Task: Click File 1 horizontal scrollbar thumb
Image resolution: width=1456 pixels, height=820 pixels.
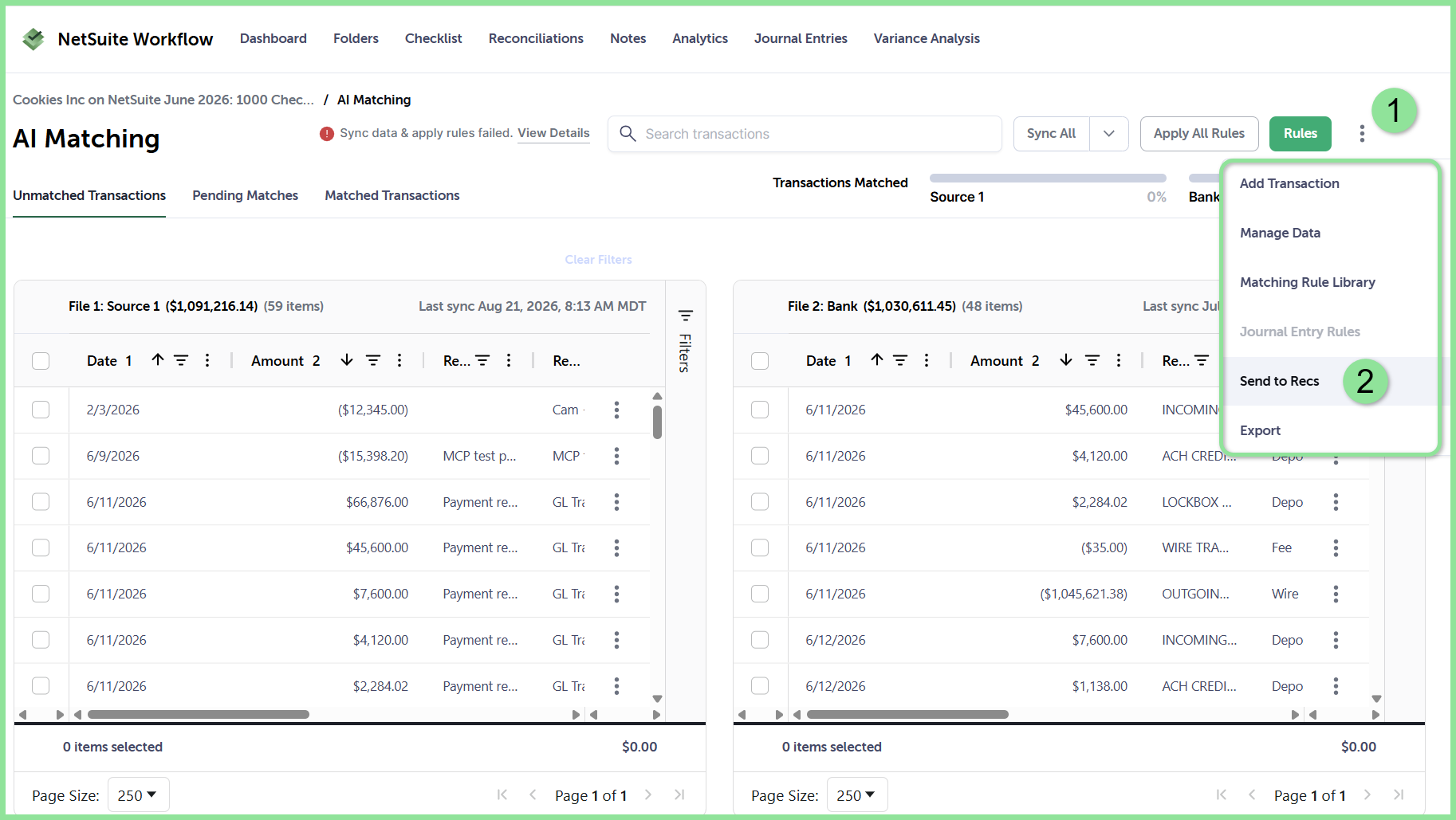Action: [x=199, y=715]
